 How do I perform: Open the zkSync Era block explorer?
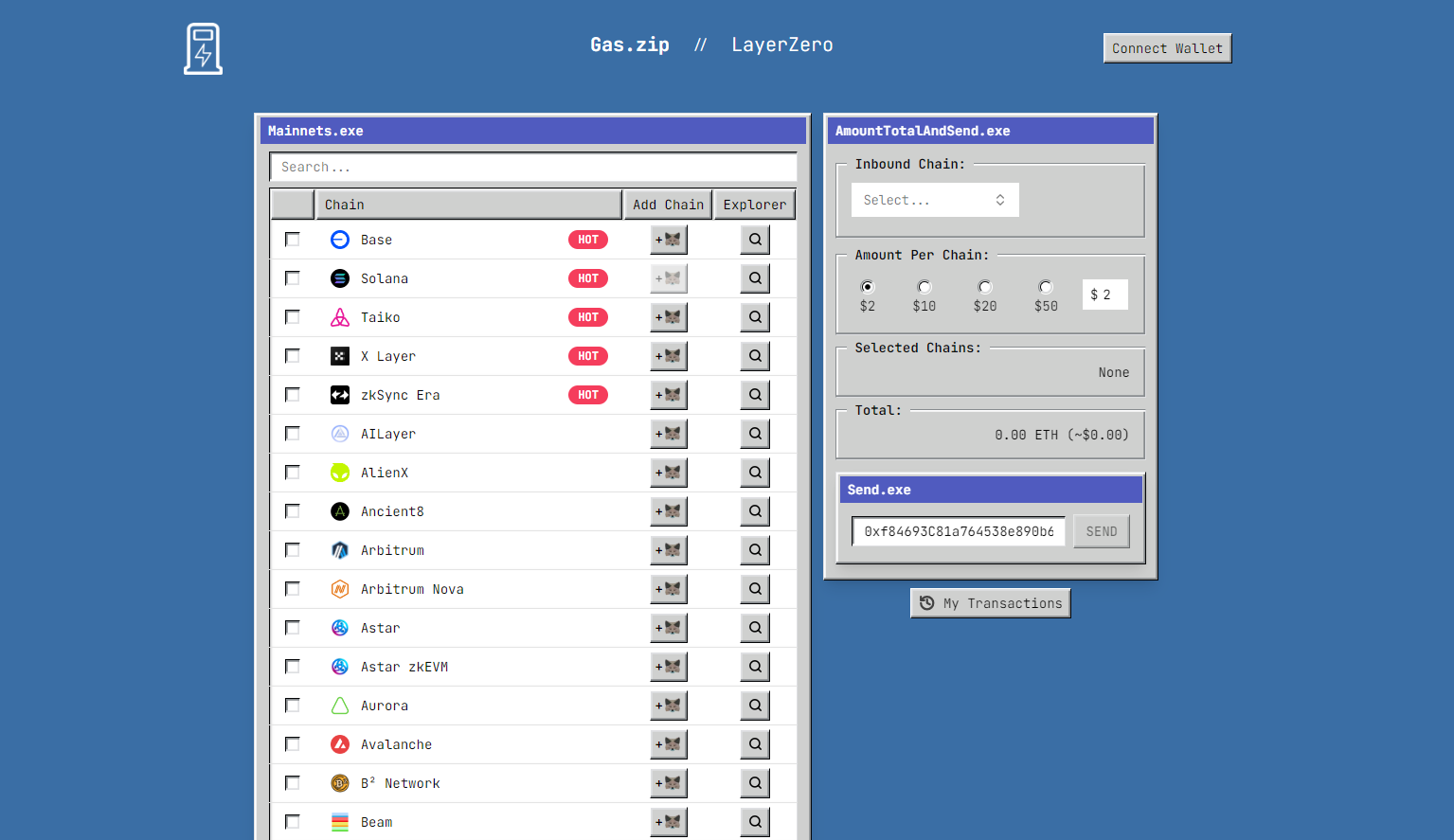[x=755, y=395]
